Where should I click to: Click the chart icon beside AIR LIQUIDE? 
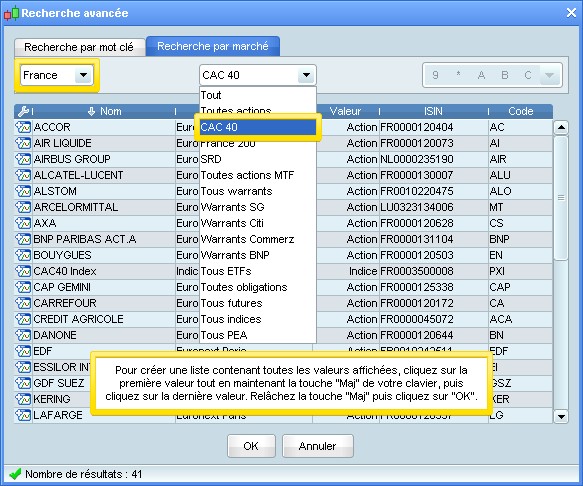(x=23, y=143)
